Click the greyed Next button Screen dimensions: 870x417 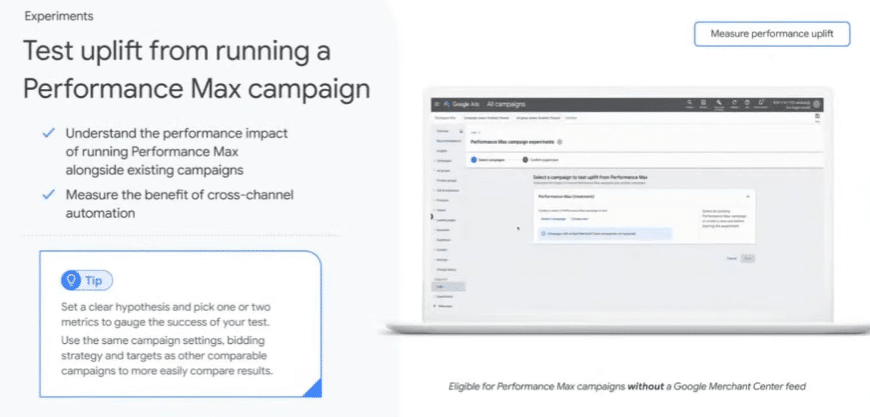(x=747, y=258)
